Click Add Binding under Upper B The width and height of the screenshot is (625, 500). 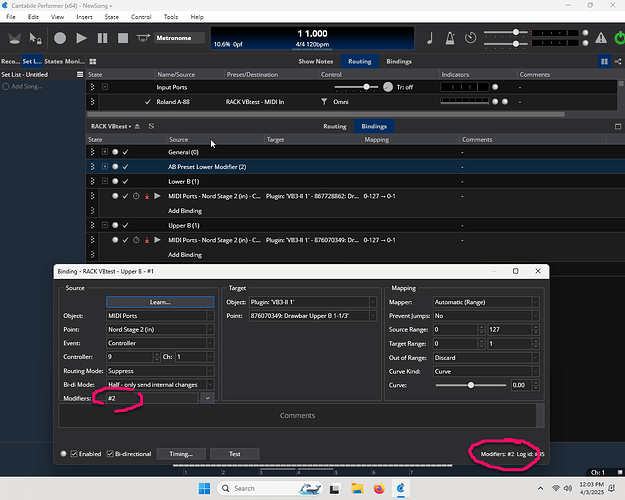pos(185,255)
